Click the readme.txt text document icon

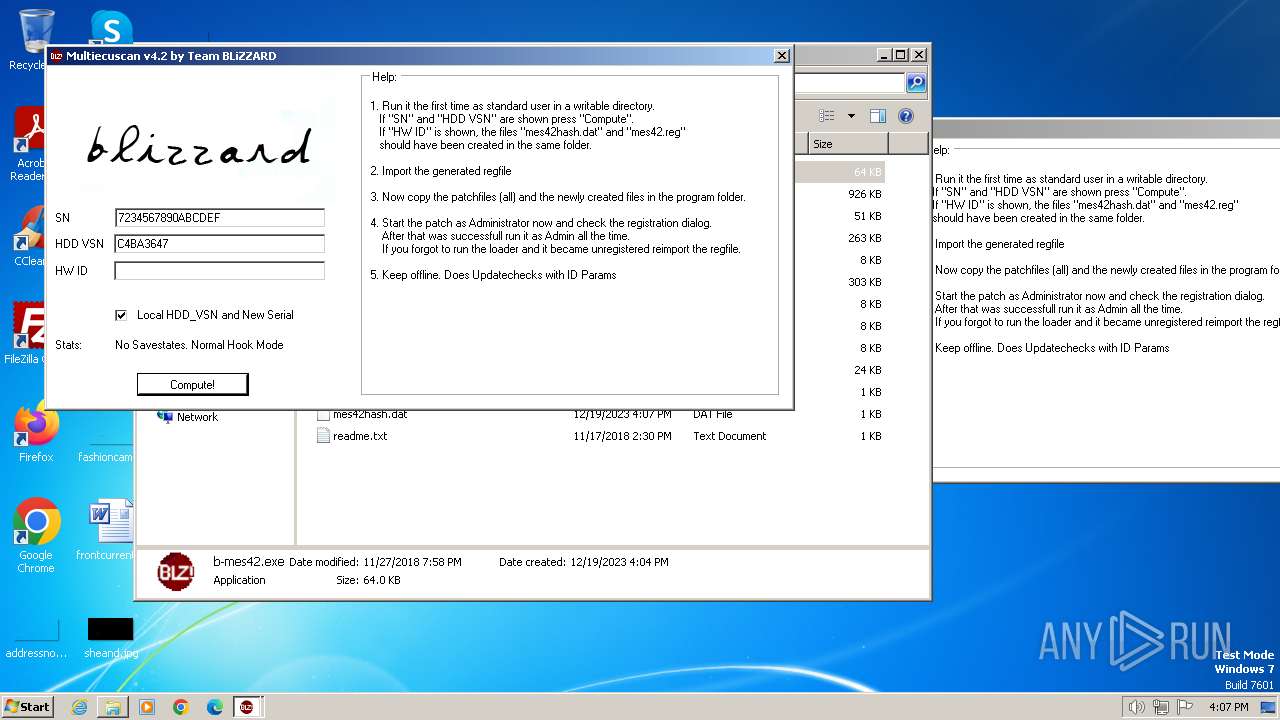tap(323, 436)
